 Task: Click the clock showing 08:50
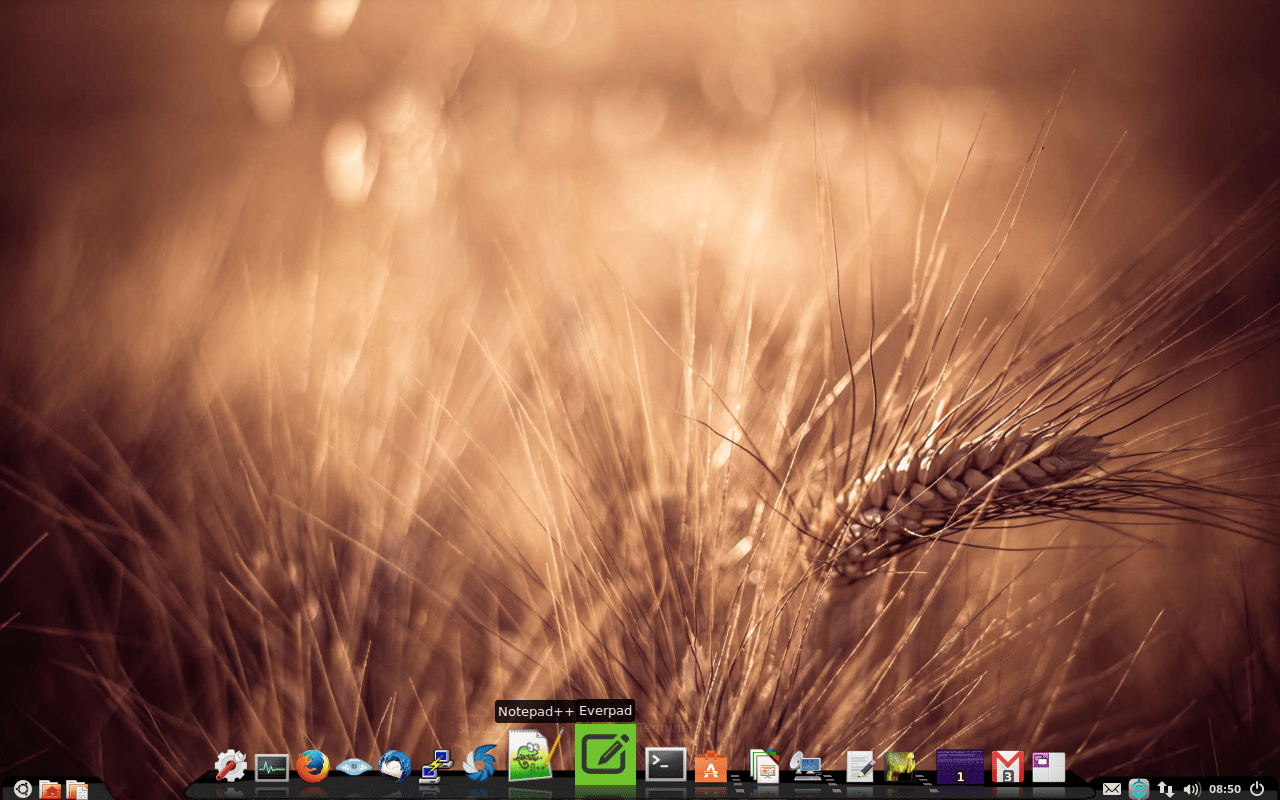1225,789
